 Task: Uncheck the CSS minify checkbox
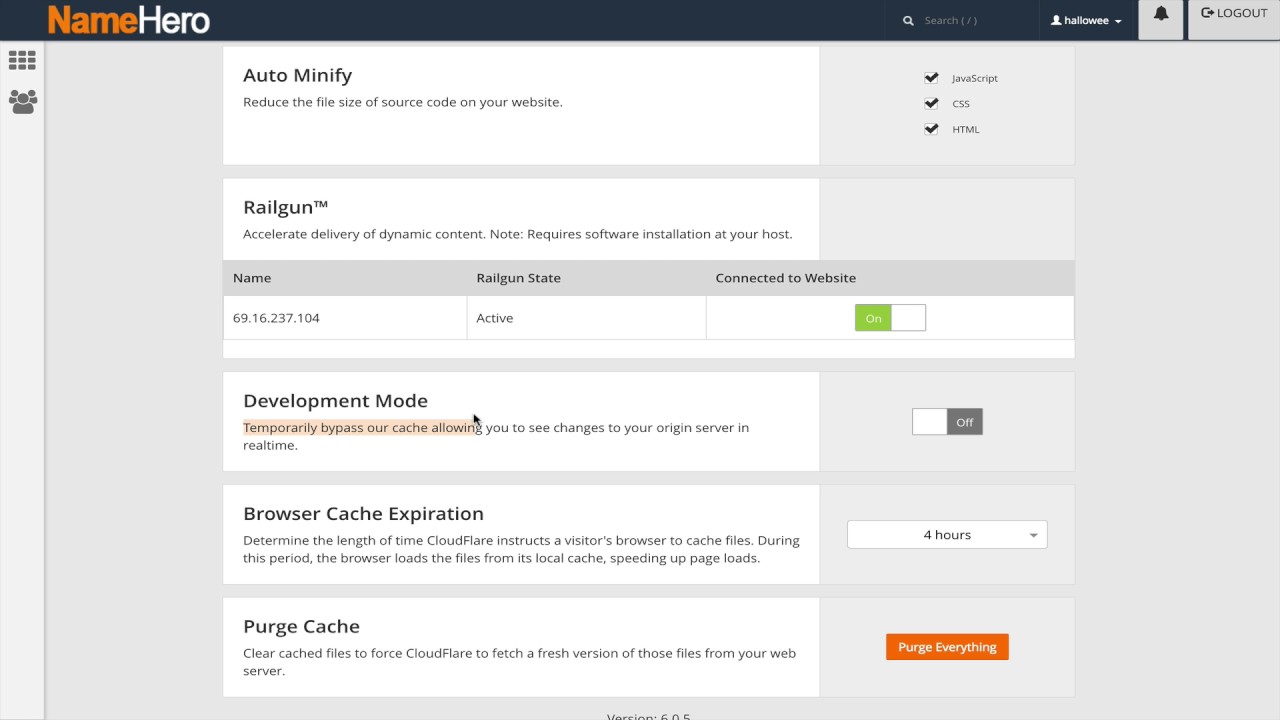[932, 103]
